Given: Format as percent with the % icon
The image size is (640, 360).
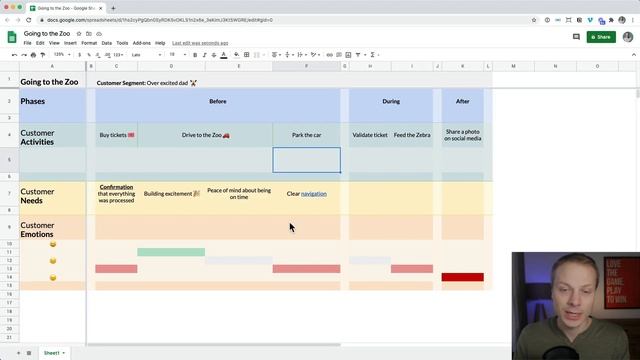Looking at the screenshot, I should [89, 55].
